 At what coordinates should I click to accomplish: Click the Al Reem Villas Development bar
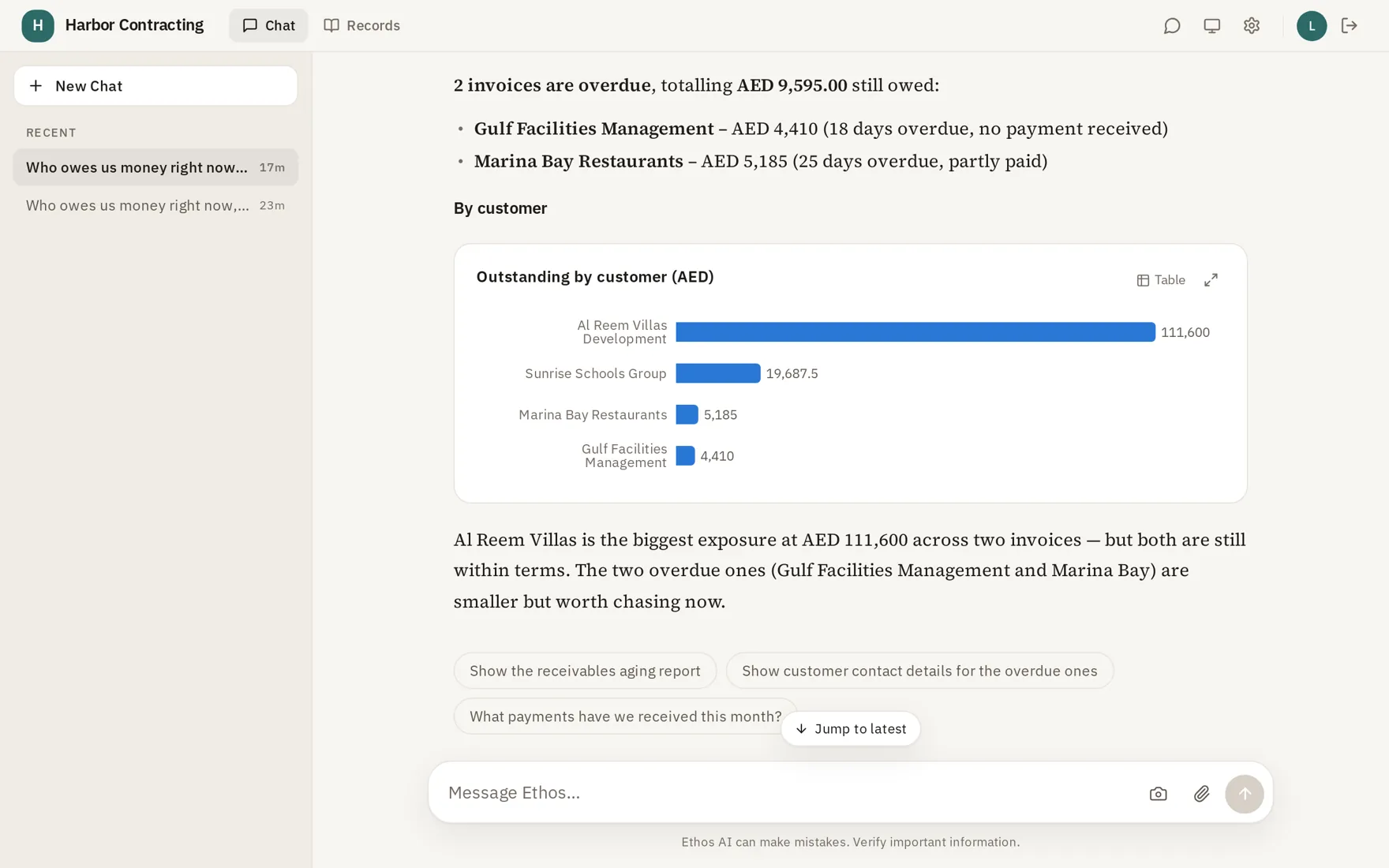click(915, 332)
